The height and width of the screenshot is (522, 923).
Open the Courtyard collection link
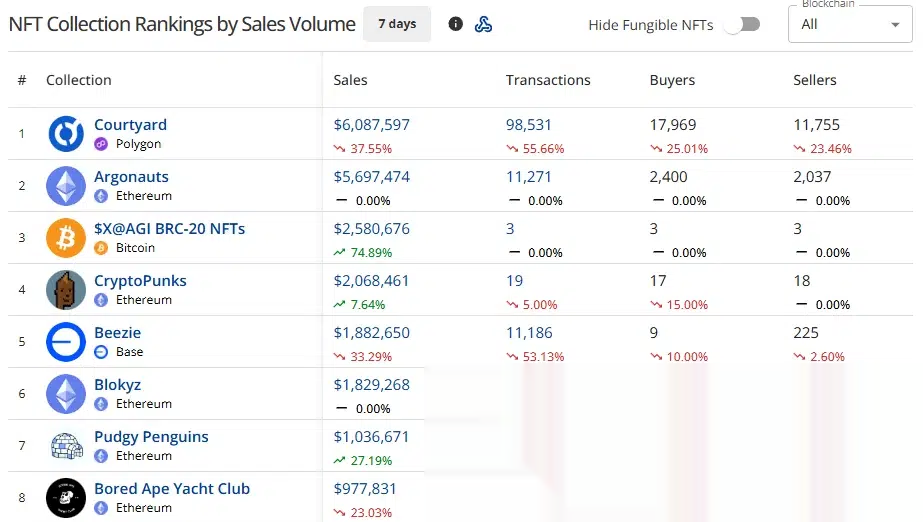pos(130,125)
